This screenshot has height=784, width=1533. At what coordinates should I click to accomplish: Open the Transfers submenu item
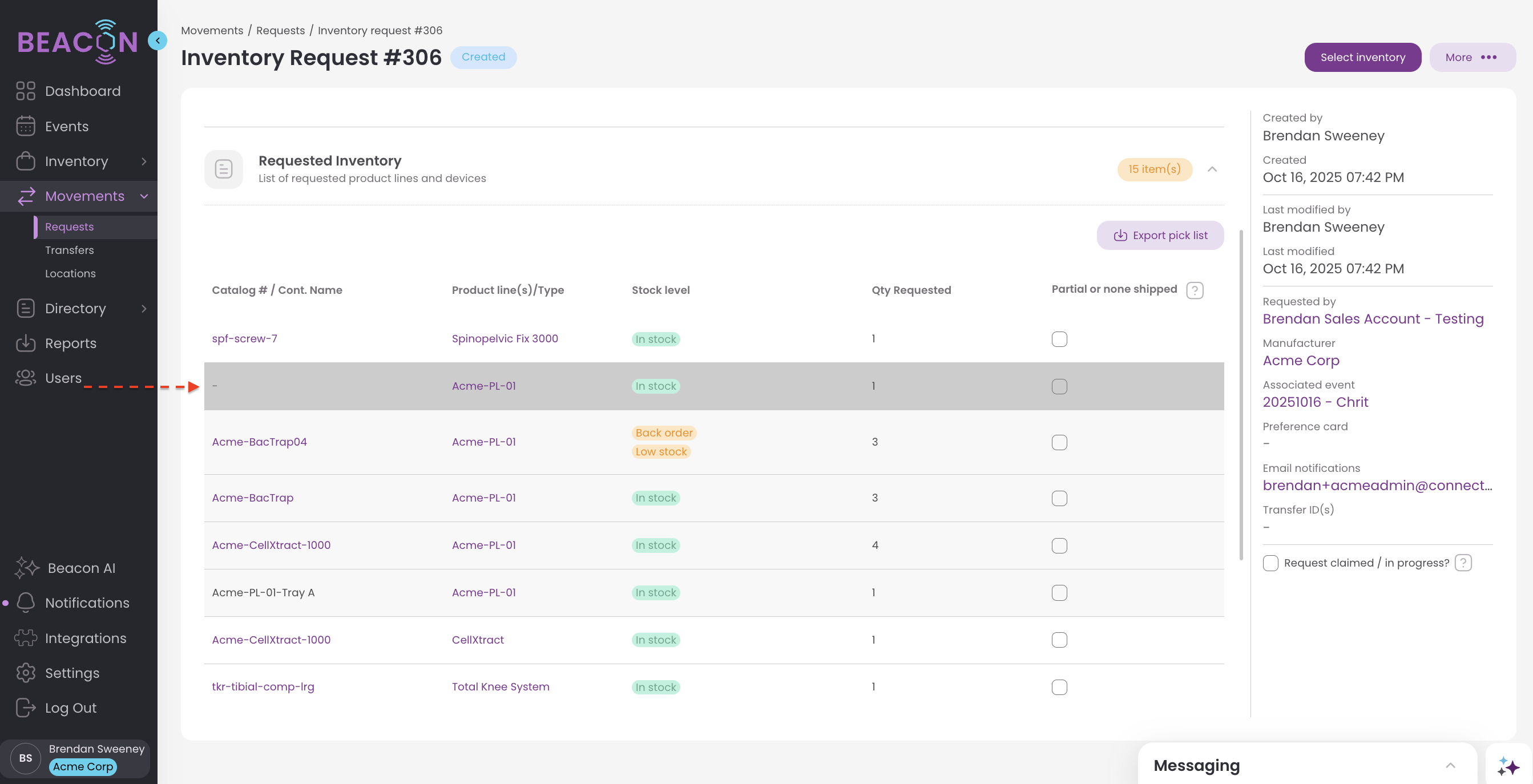click(x=70, y=250)
